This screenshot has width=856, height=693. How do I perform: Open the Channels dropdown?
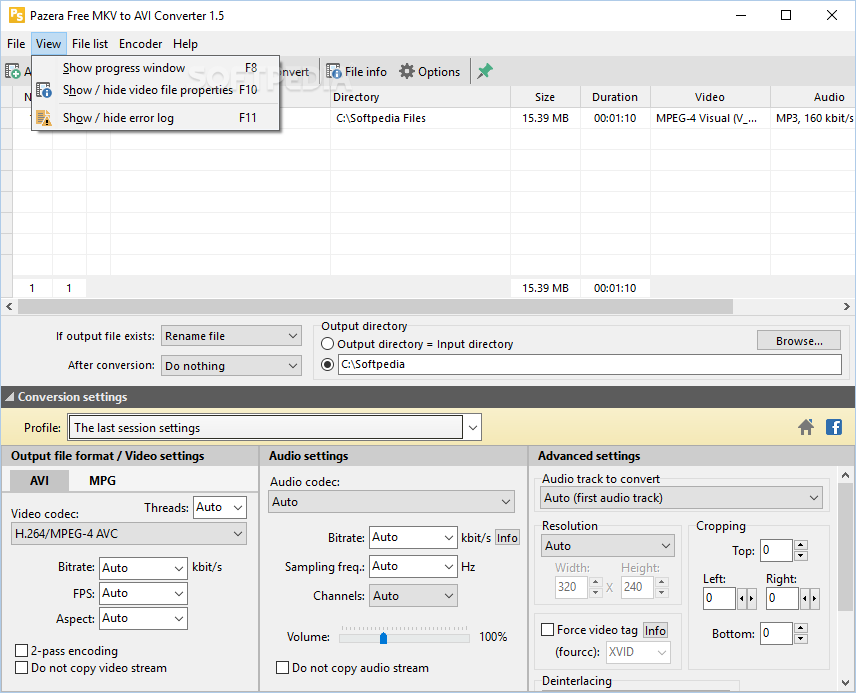coord(413,596)
